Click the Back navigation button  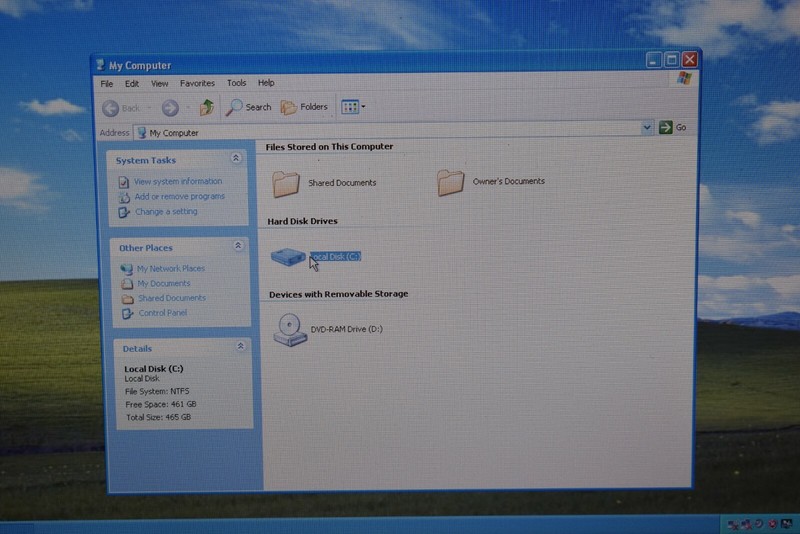[121, 108]
